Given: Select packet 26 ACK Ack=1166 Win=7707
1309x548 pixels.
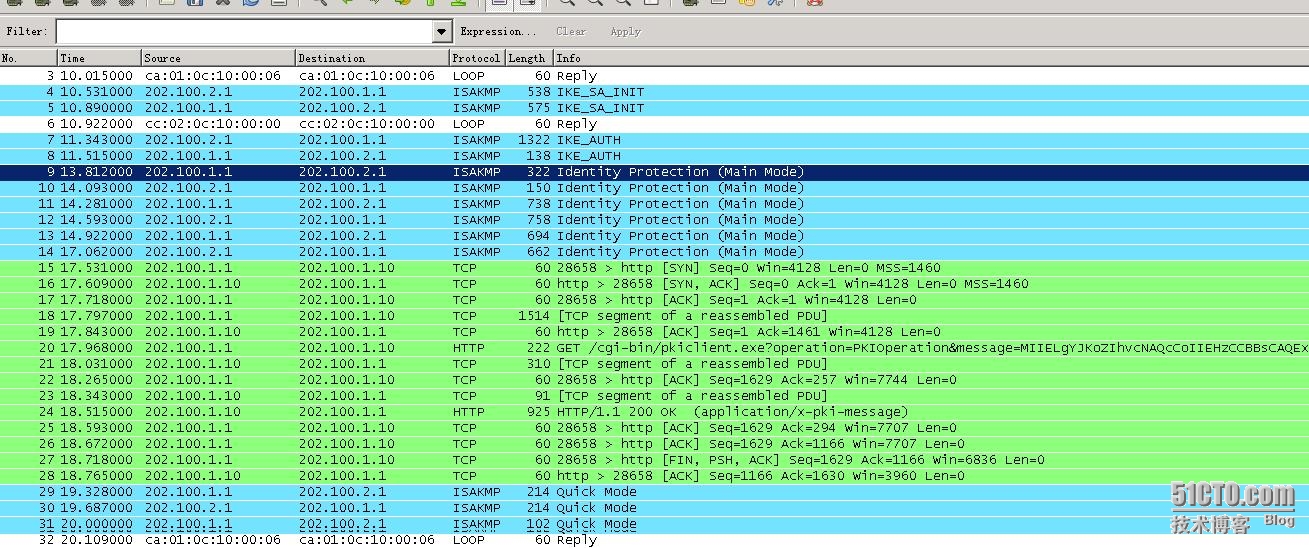Looking at the screenshot, I should pyautogui.click(x=654, y=444).
